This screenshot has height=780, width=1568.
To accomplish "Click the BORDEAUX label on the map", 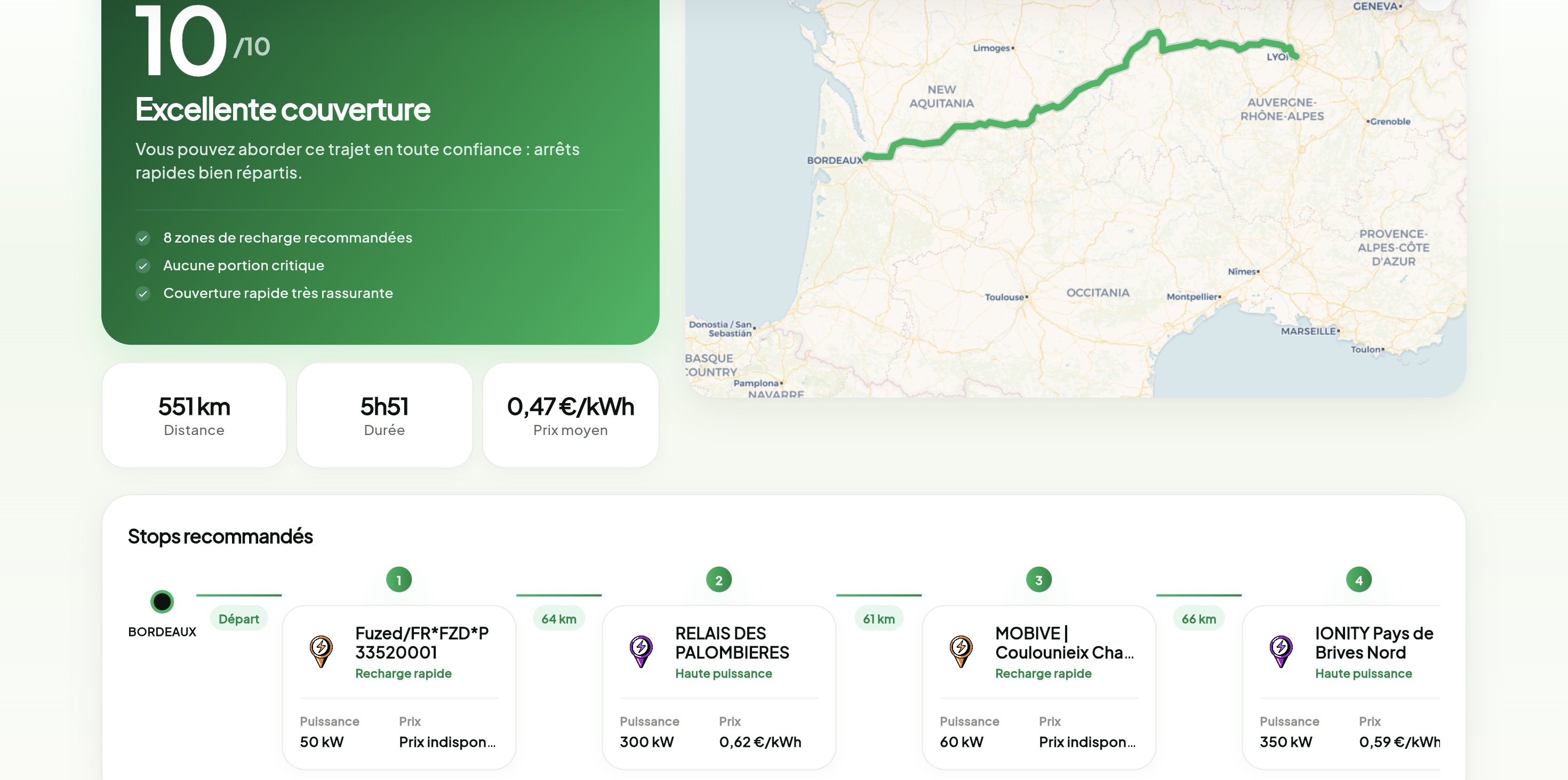I will [835, 160].
